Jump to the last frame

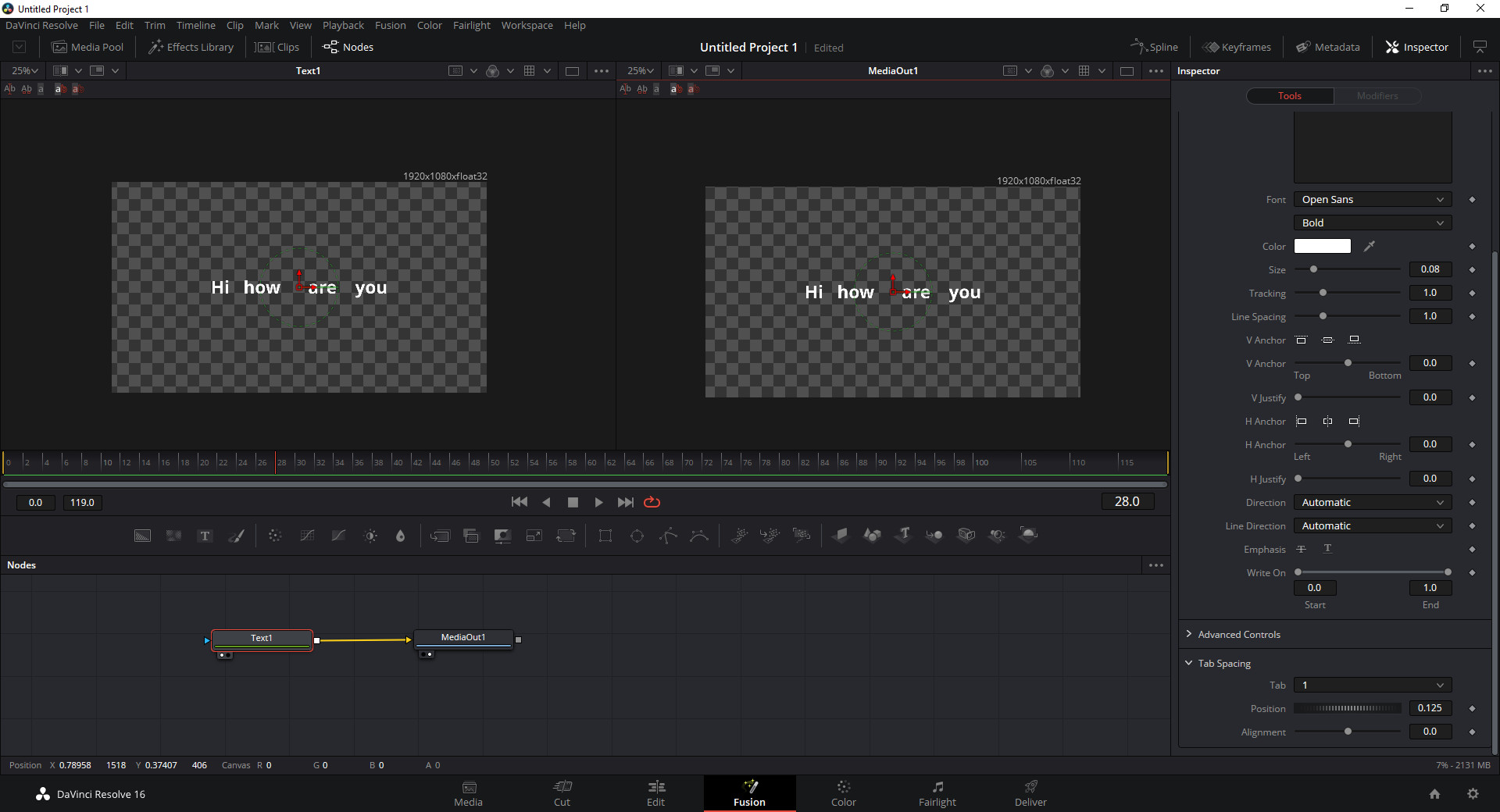[625, 502]
